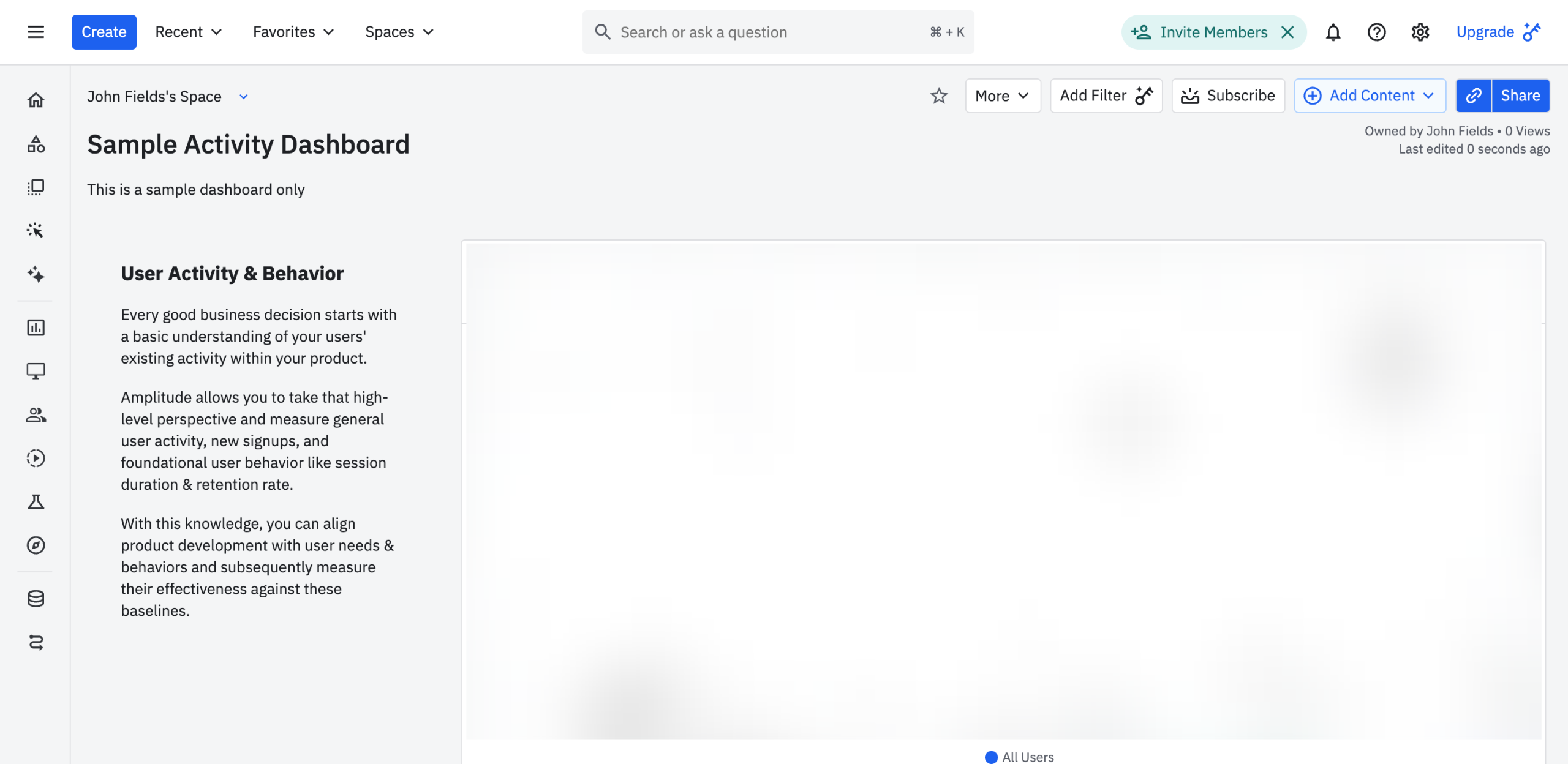Open the settings gear icon

[x=1420, y=32]
